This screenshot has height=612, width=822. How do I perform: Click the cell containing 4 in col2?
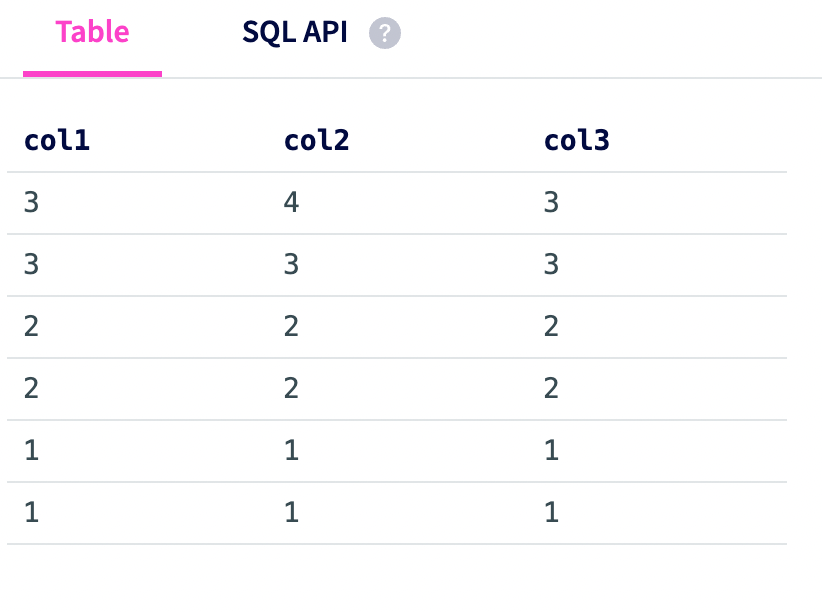(x=290, y=202)
